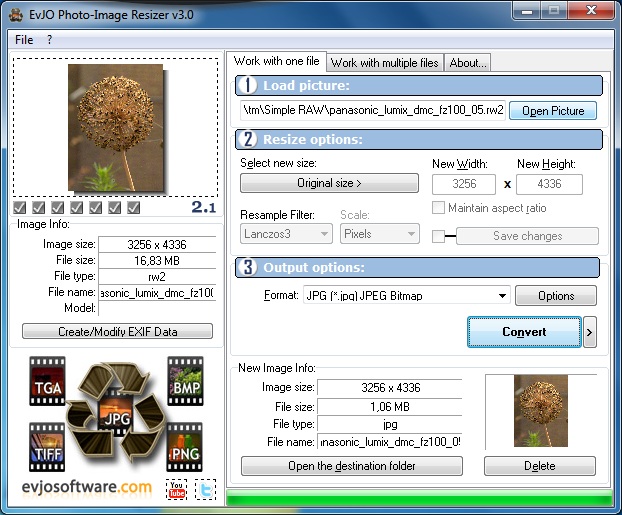Open the ? help menu
The image size is (622, 515).
click(49, 40)
